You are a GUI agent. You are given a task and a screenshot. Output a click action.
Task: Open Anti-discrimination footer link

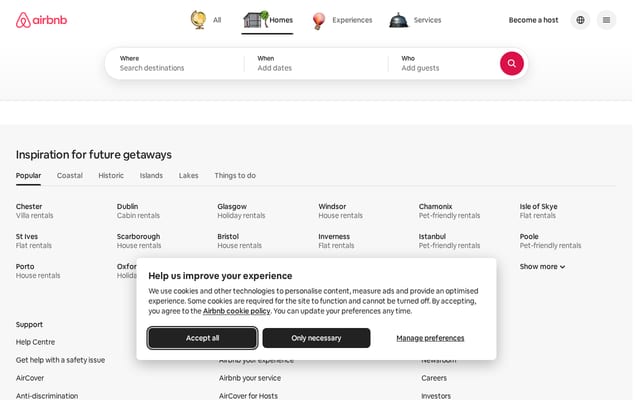[47, 396]
